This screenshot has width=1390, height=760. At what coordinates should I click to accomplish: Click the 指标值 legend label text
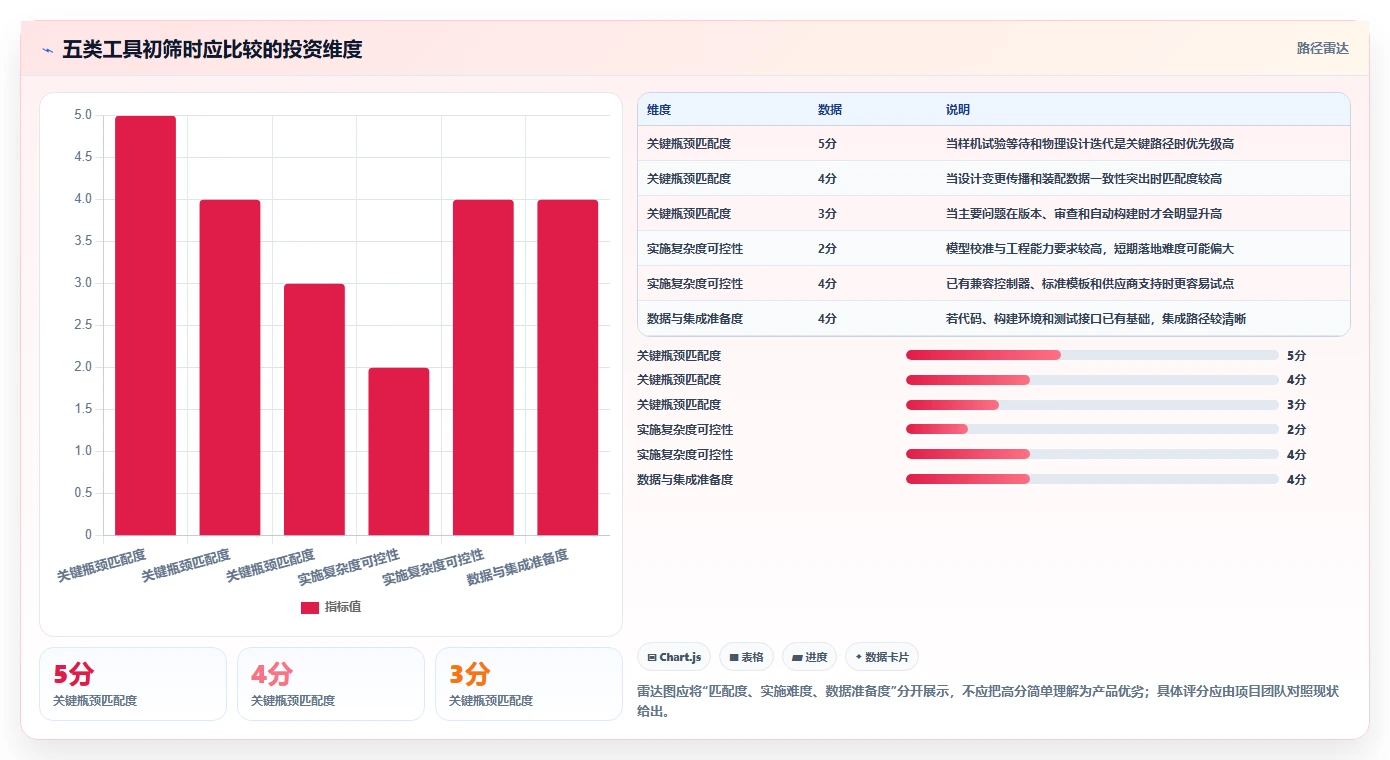point(343,607)
